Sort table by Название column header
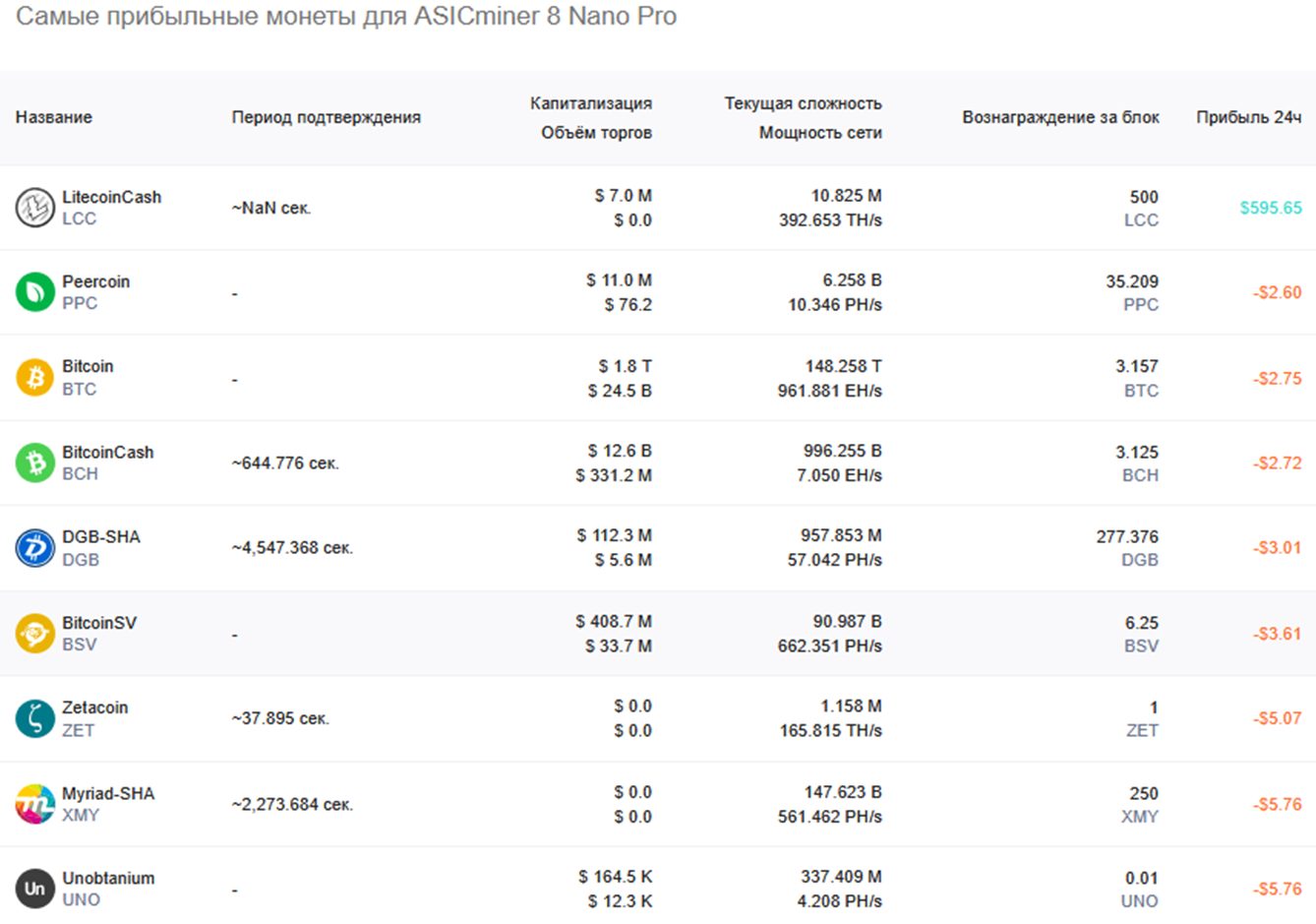This screenshot has width=1316, height=924. click(54, 117)
